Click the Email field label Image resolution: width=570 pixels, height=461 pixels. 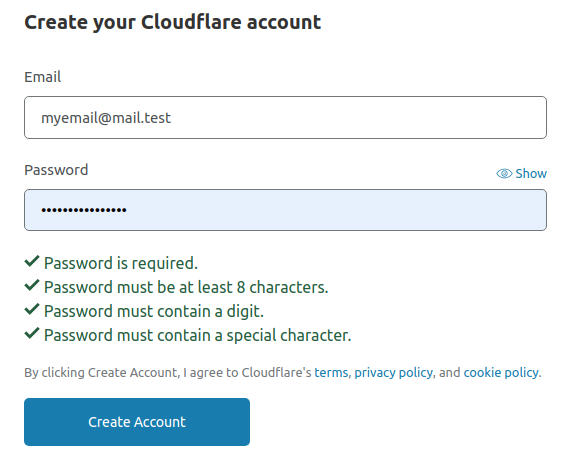coord(43,77)
